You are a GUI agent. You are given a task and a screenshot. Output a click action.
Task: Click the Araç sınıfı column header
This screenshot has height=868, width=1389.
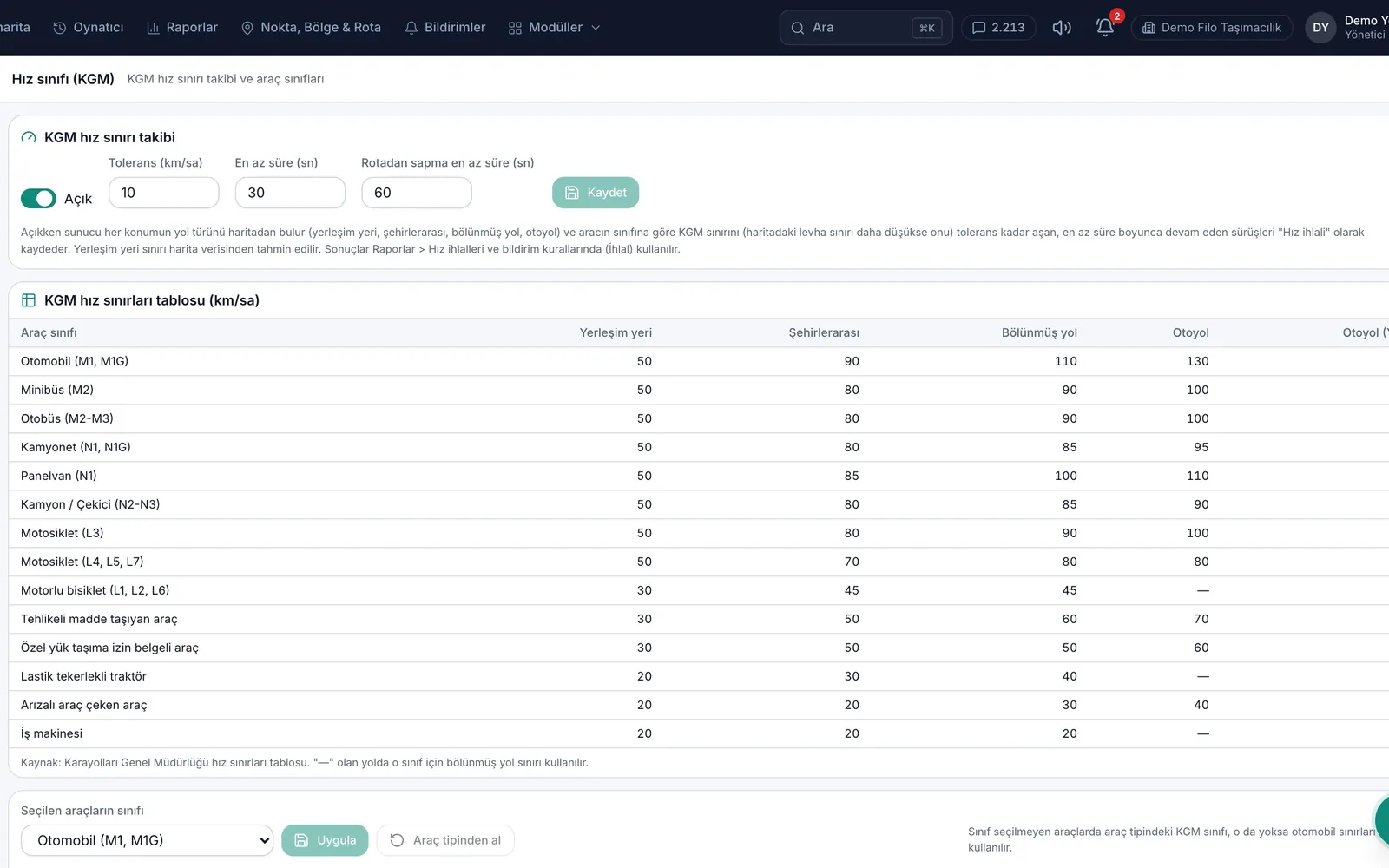[x=49, y=332]
